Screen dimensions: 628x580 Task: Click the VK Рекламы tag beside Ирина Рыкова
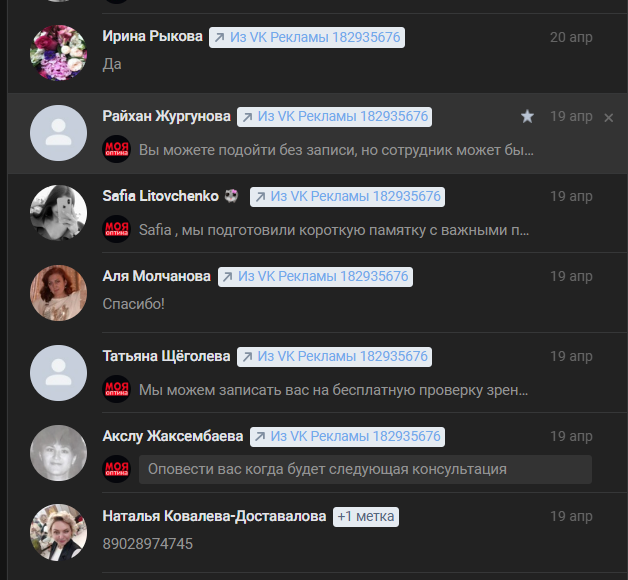(x=307, y=37)
